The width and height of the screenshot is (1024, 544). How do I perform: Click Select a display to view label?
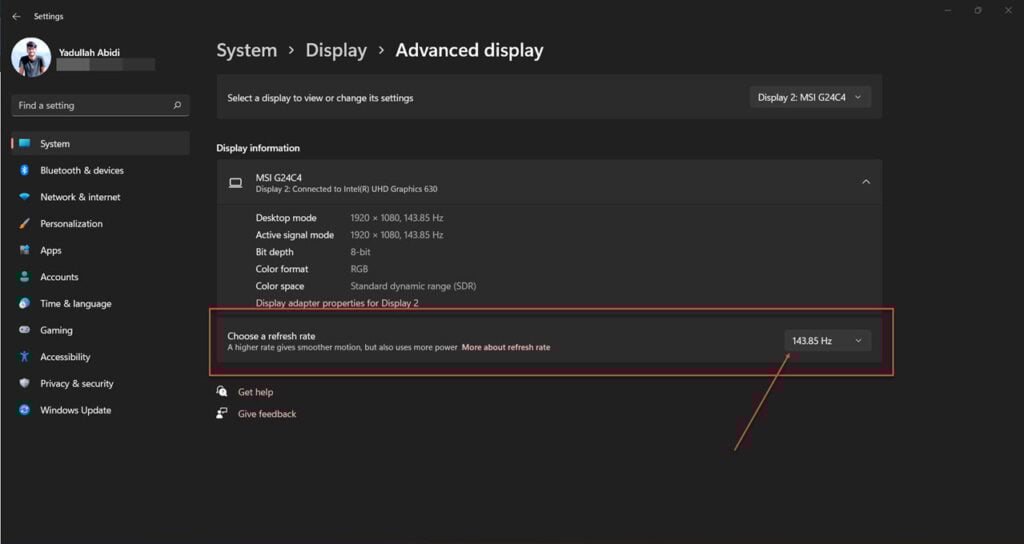click(x=320, y=98)
